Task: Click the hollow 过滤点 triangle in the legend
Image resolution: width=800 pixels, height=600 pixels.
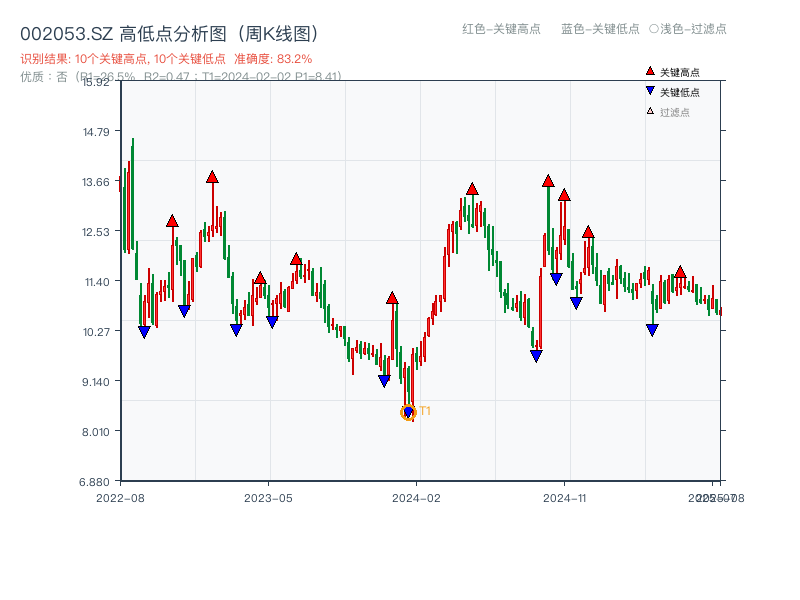Action: [650, 111]
